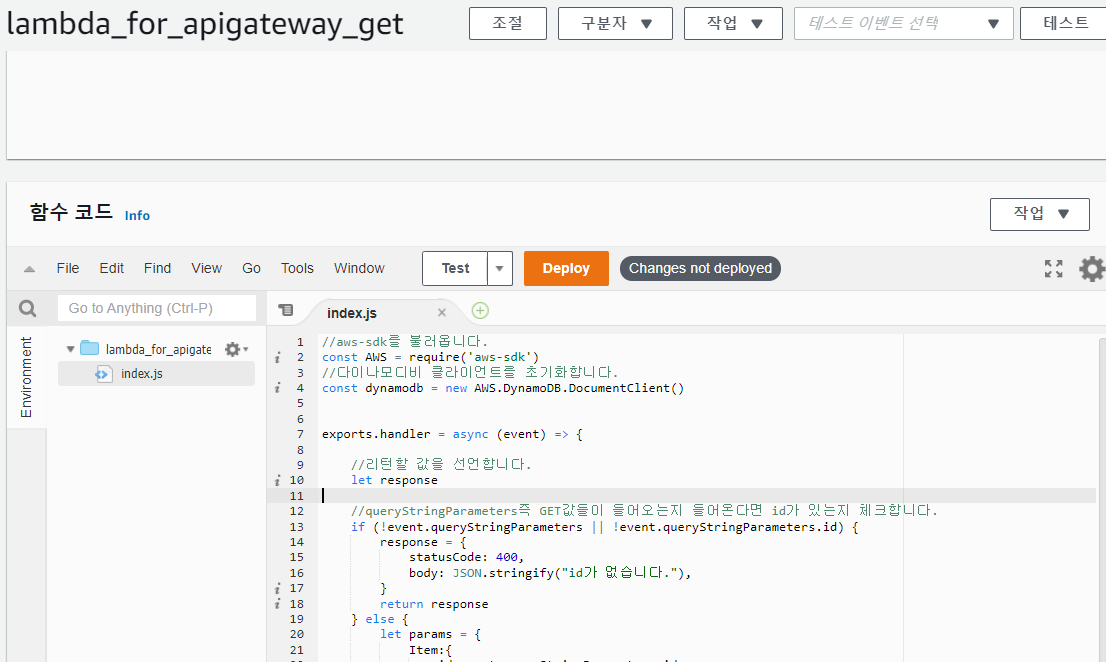
Task: Open editor preferences gear icon
Action: (1091, 269)
